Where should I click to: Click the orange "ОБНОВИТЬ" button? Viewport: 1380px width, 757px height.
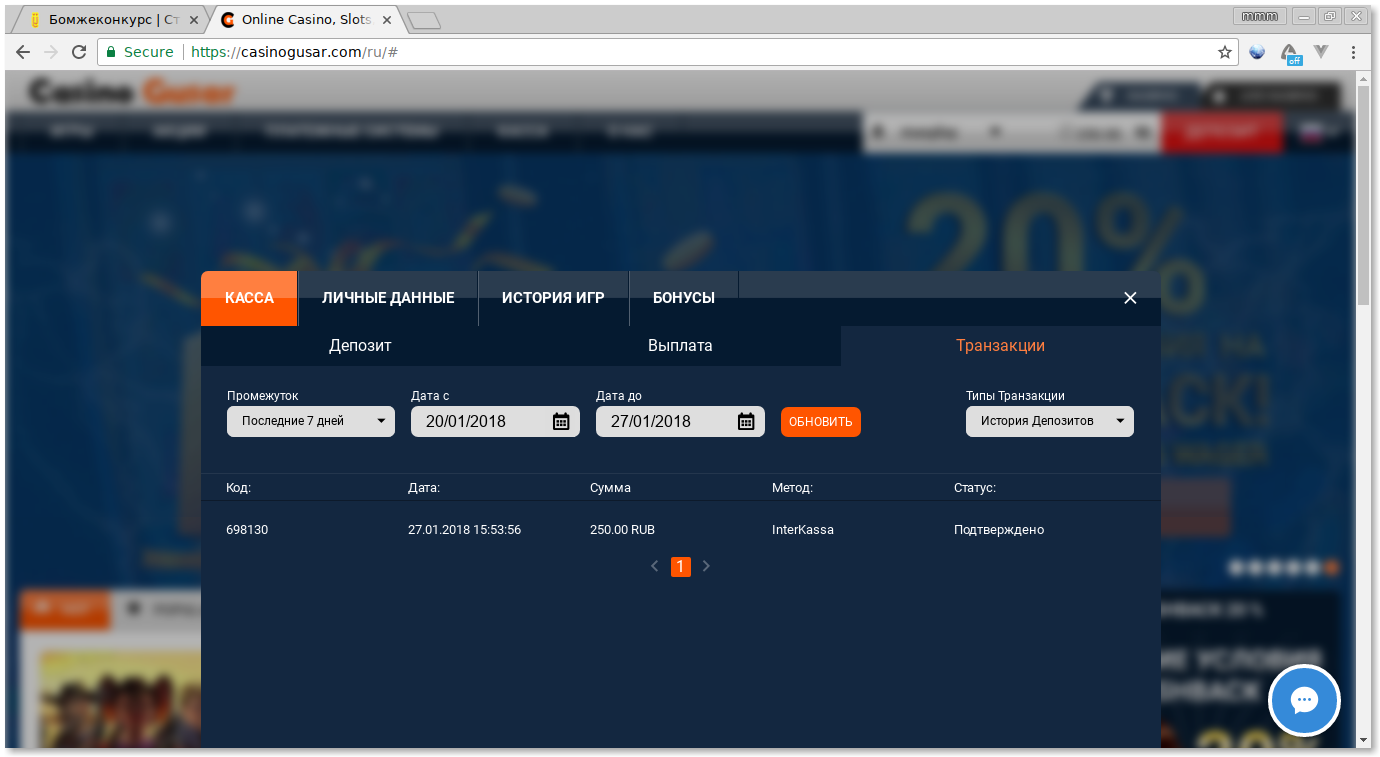[820, 421]
